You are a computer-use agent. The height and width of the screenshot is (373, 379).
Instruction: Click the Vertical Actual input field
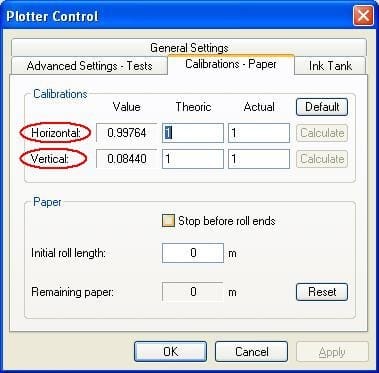(x=259, y=159)
